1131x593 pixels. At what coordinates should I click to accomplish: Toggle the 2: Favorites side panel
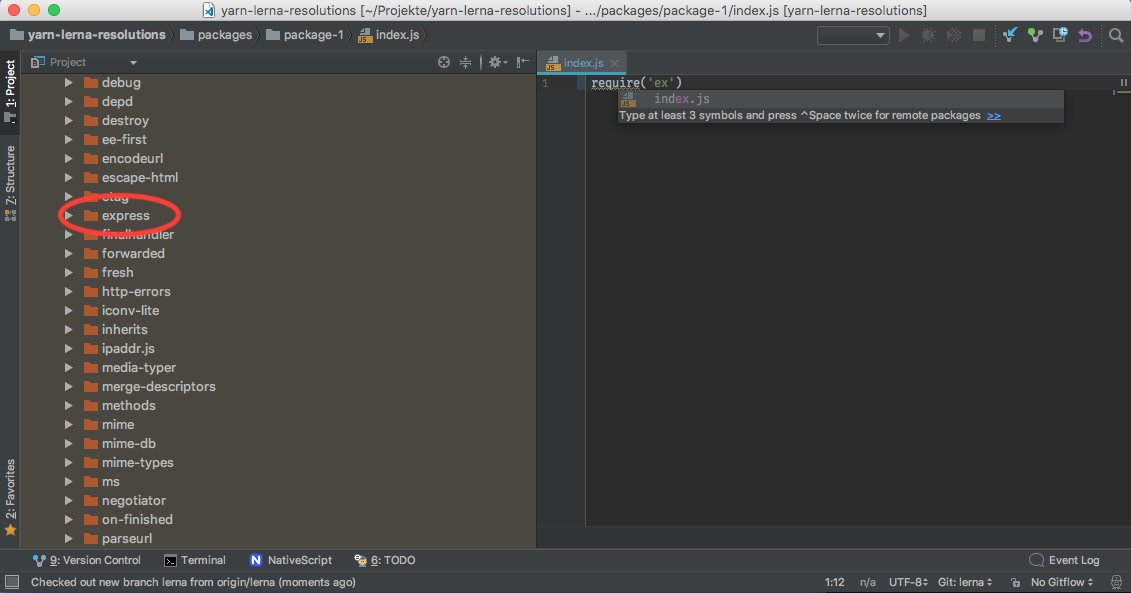pos(10,498)
